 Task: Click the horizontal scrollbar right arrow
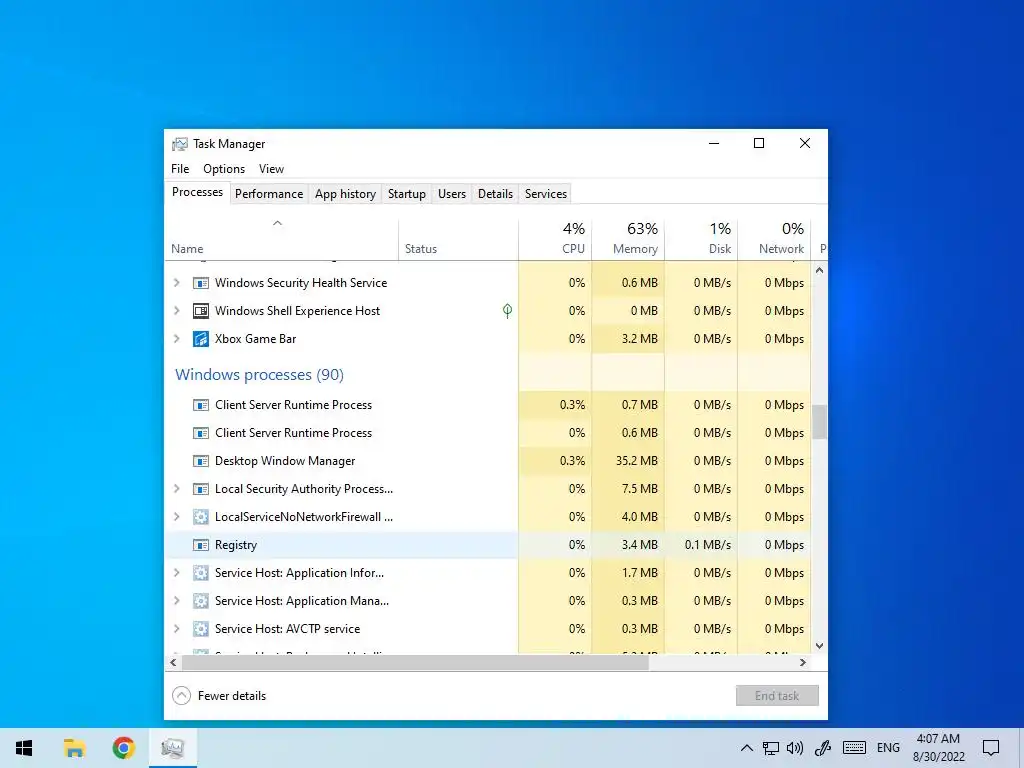(803, 663)
